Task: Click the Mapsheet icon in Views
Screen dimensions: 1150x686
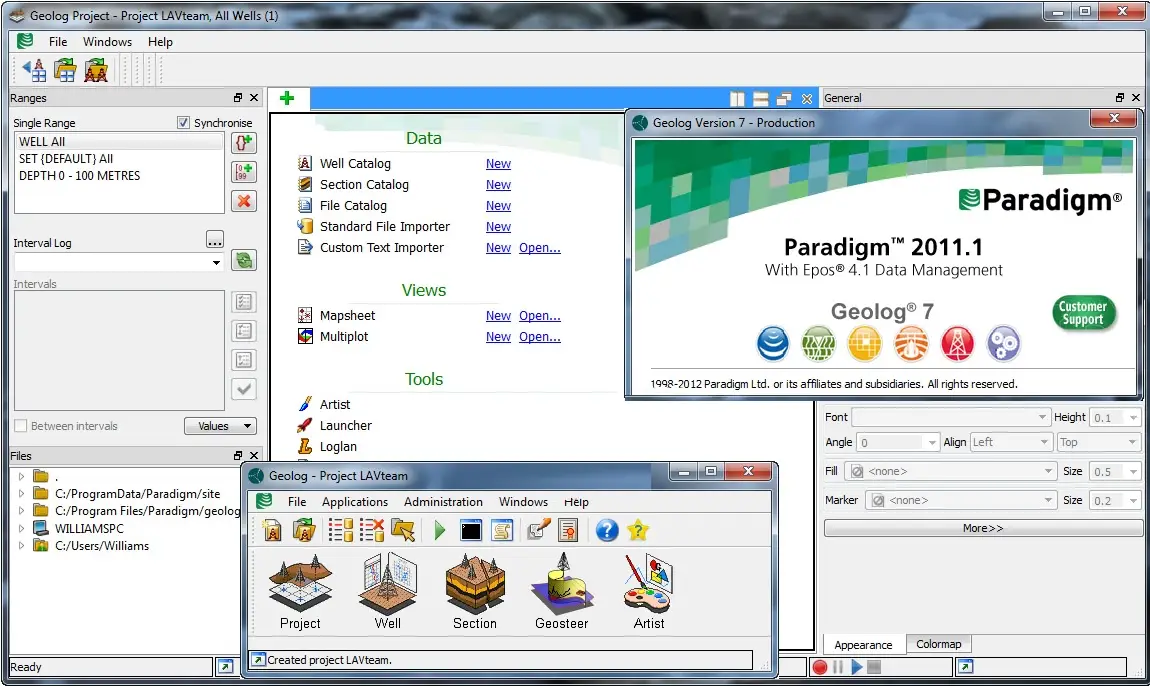Action: click(x=304, y=315)
